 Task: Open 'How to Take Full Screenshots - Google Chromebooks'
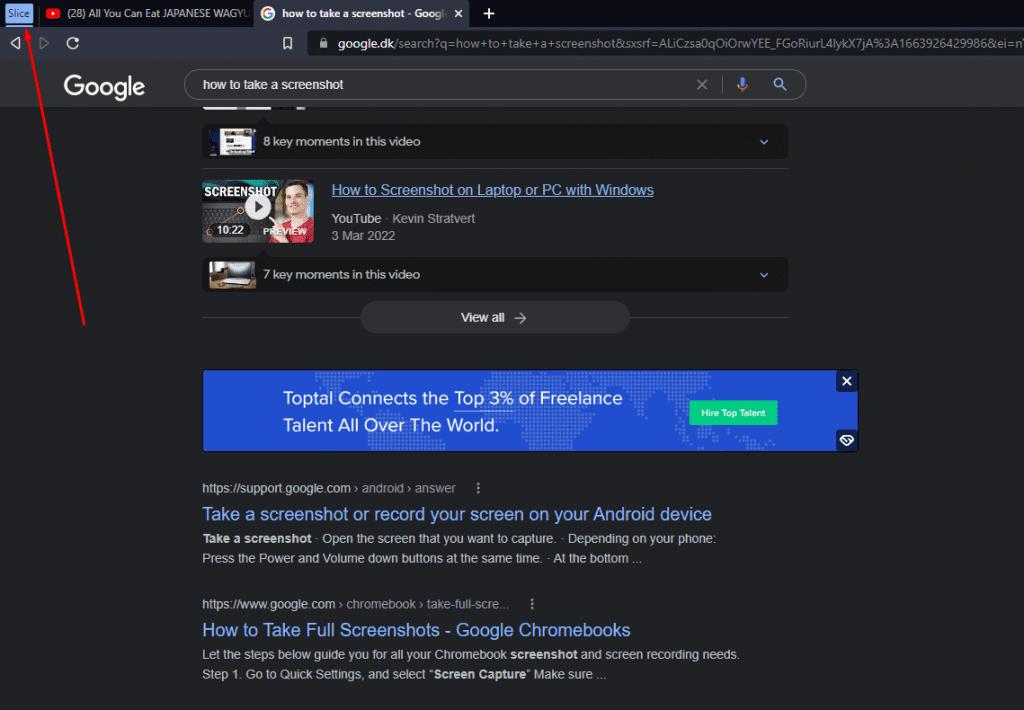416,630
